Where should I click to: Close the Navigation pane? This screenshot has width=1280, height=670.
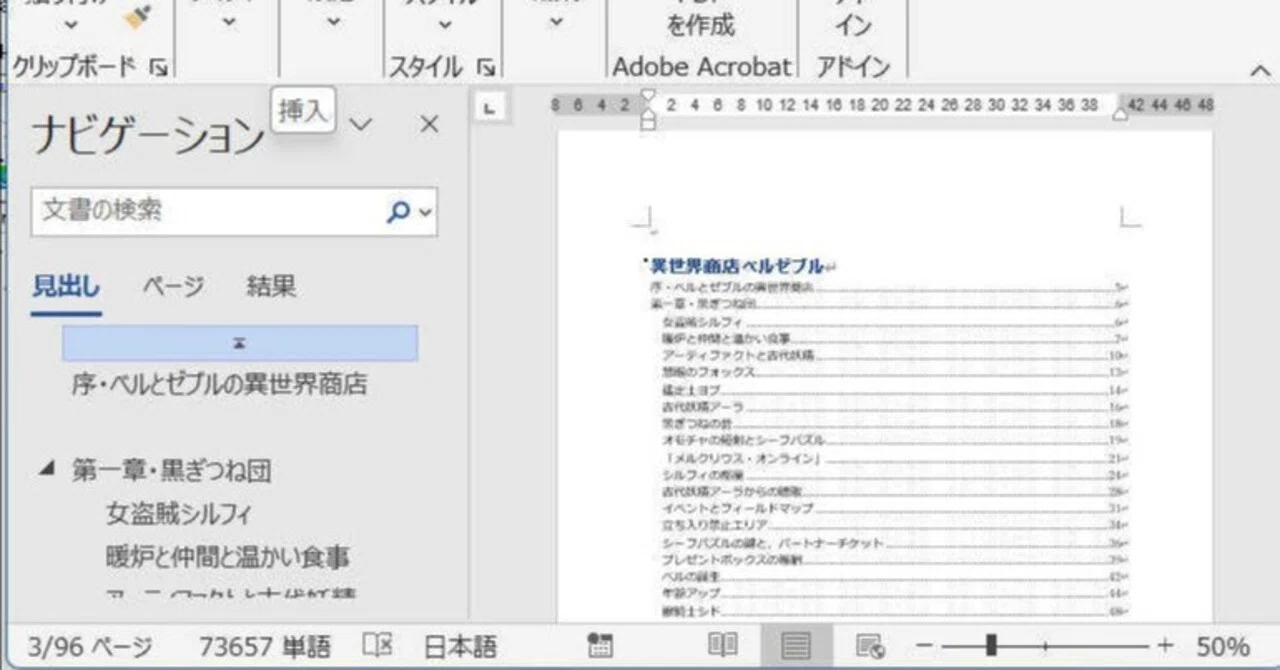pos(429,124)
